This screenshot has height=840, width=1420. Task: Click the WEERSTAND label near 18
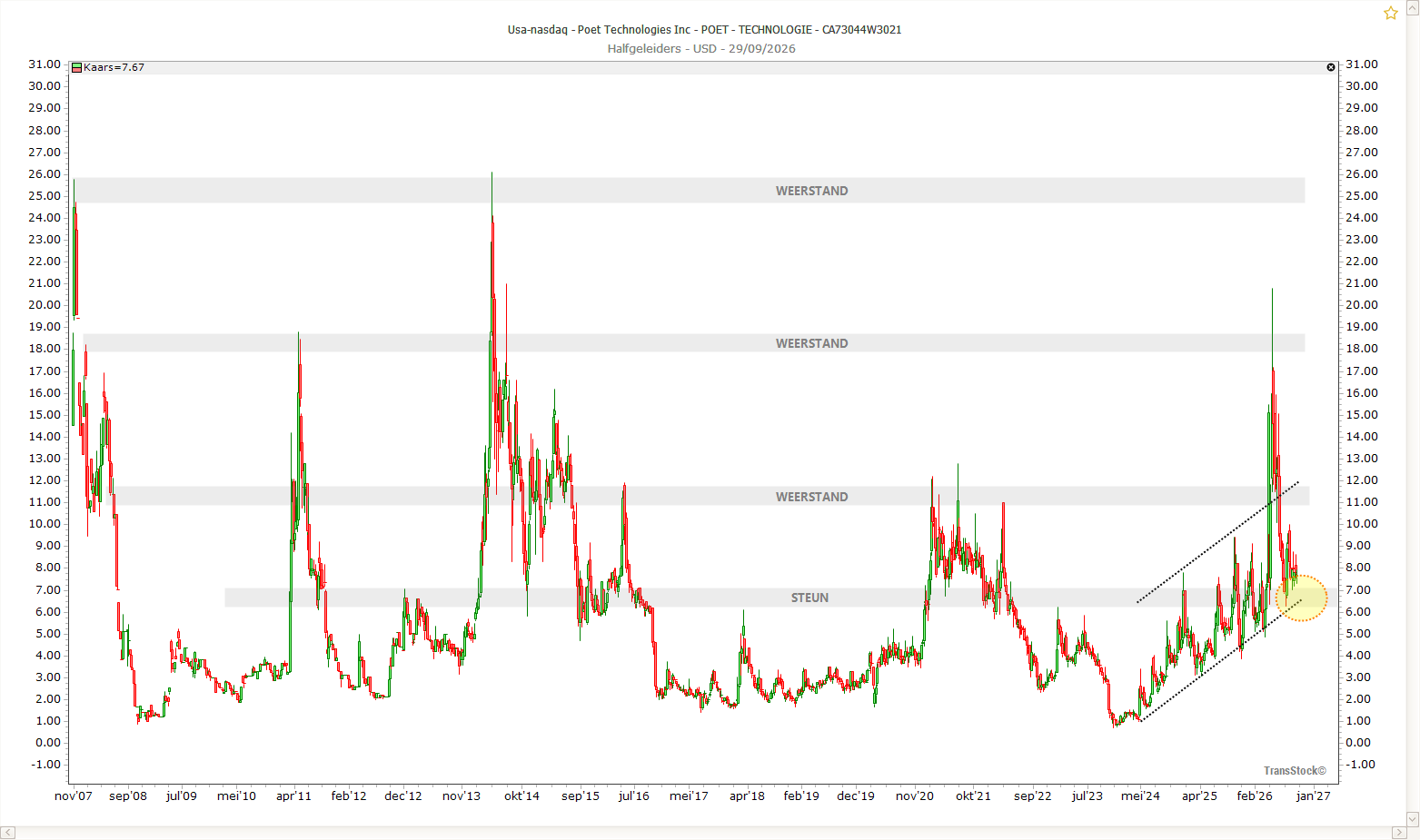coord(811,343)
